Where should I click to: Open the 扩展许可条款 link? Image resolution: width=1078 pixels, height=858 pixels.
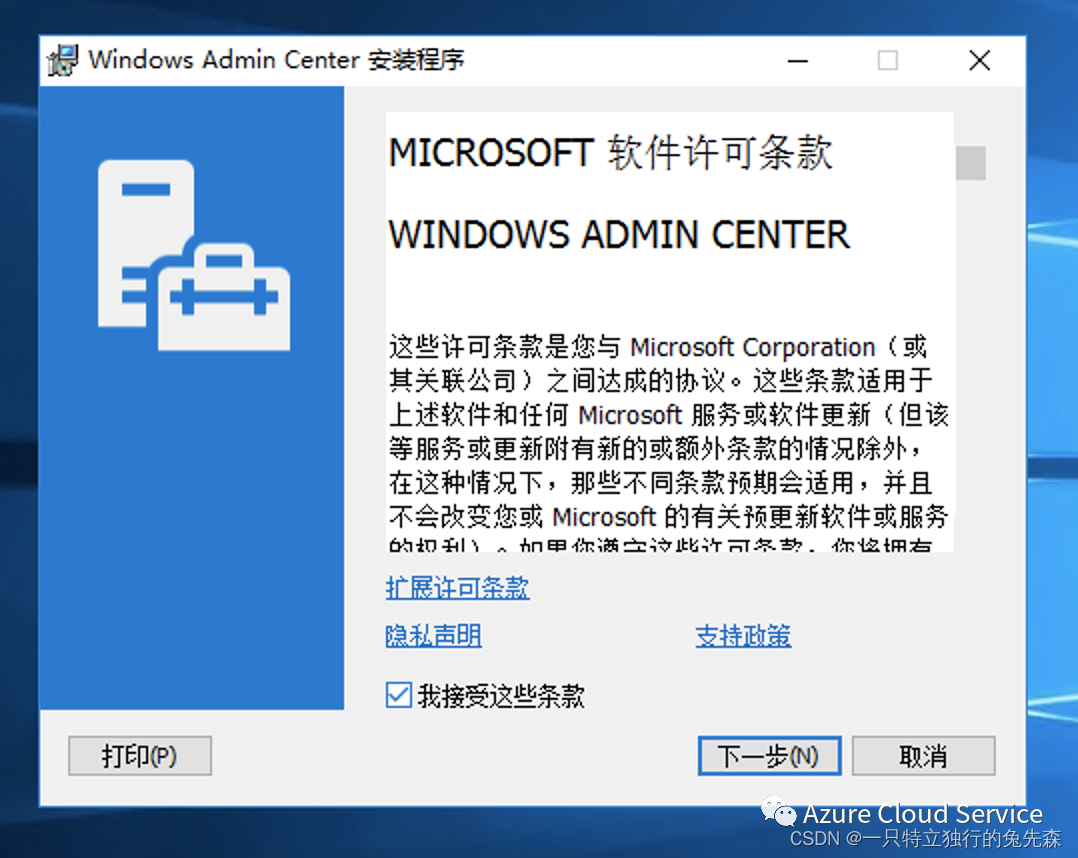pyautogui.click(x=457, y=588)
